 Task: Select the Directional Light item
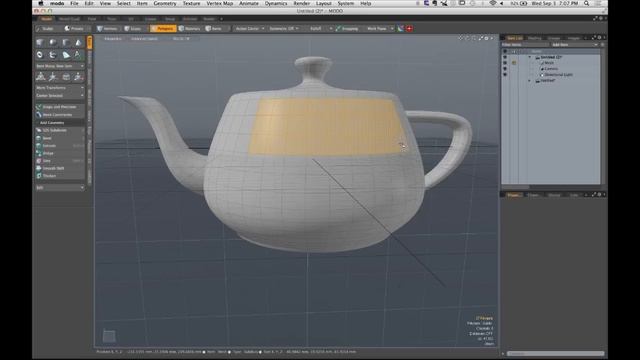click(x=558, y=75)
